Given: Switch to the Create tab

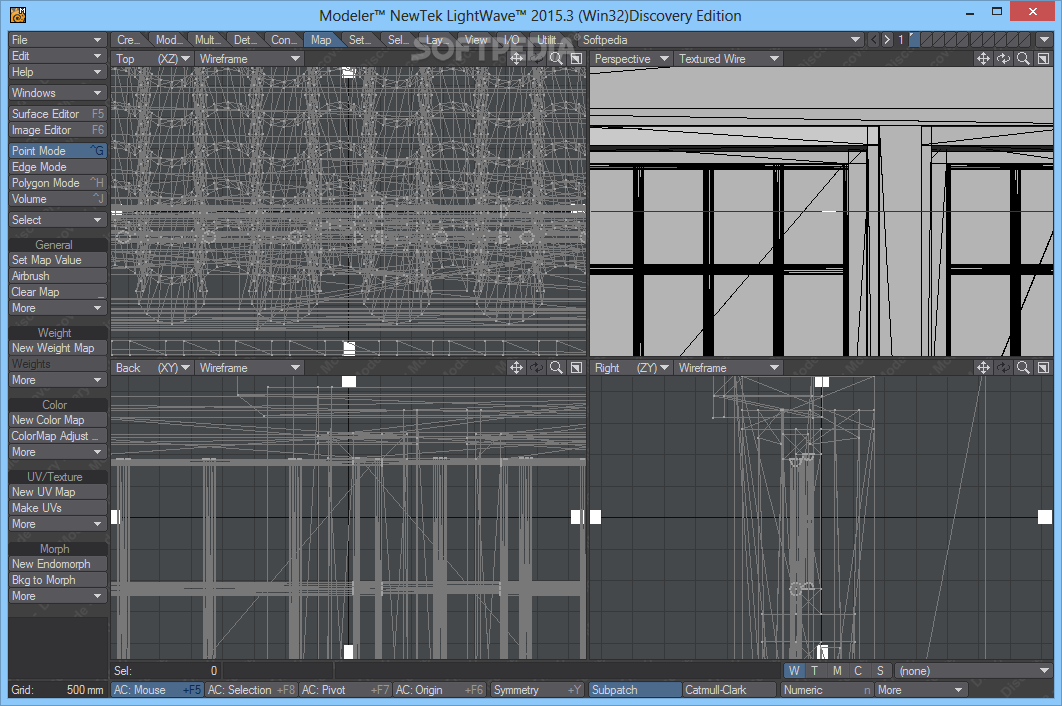Looking at the screenshot, I should point(129,40).
